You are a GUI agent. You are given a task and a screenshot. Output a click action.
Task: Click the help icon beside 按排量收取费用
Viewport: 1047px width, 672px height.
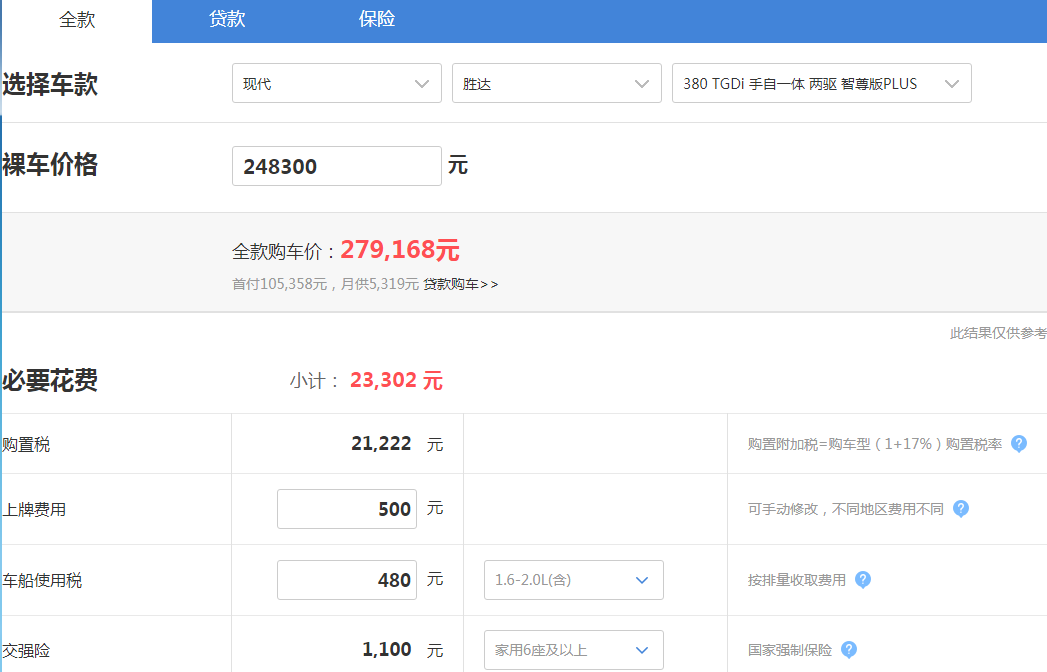click(863, 580)
